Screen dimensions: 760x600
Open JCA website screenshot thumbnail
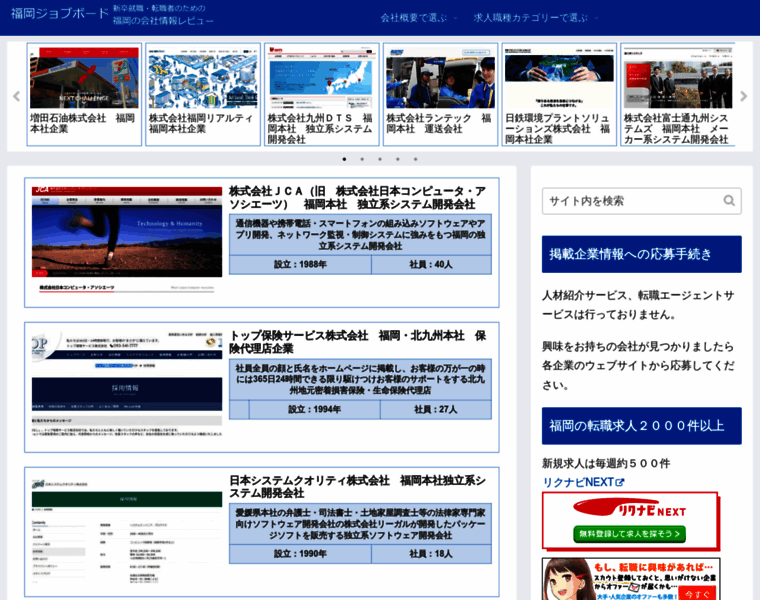[x=127, y=240]
